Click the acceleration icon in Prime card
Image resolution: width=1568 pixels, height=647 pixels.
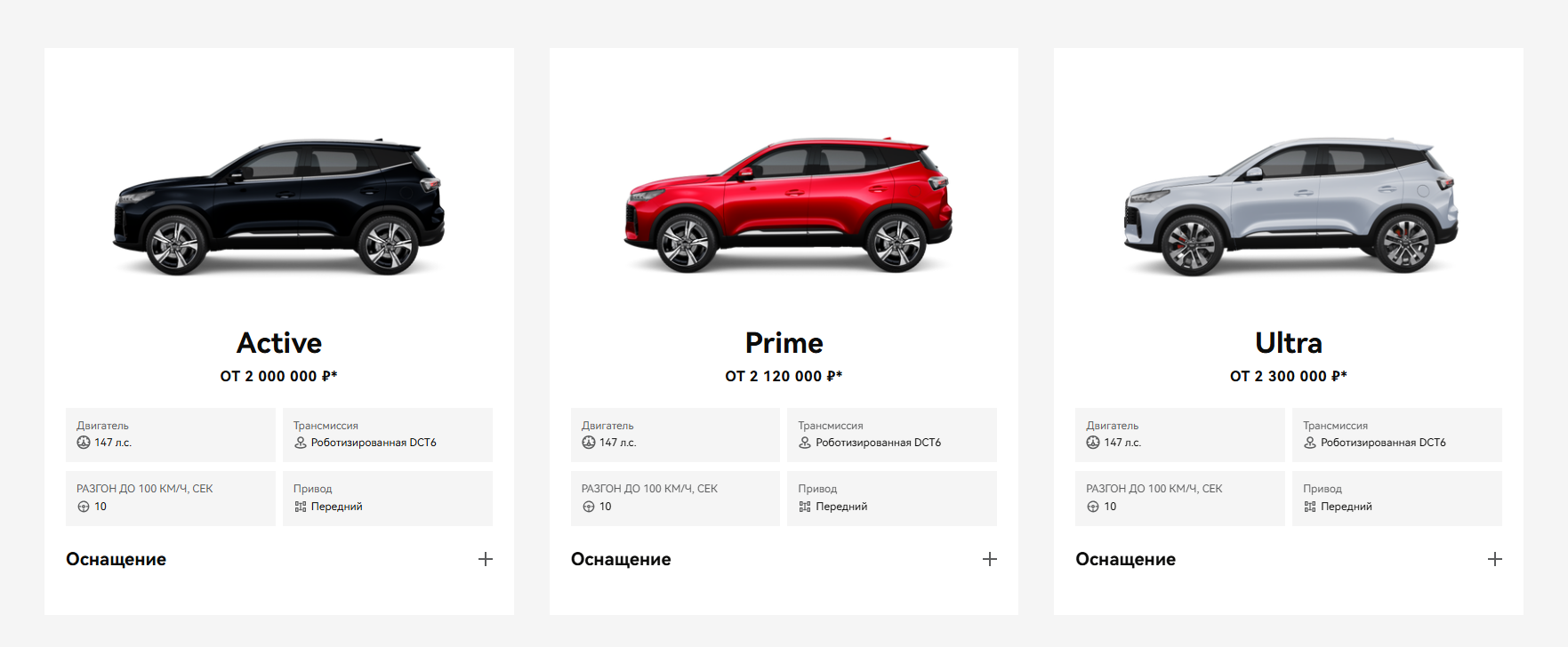[x=589, y=507]
